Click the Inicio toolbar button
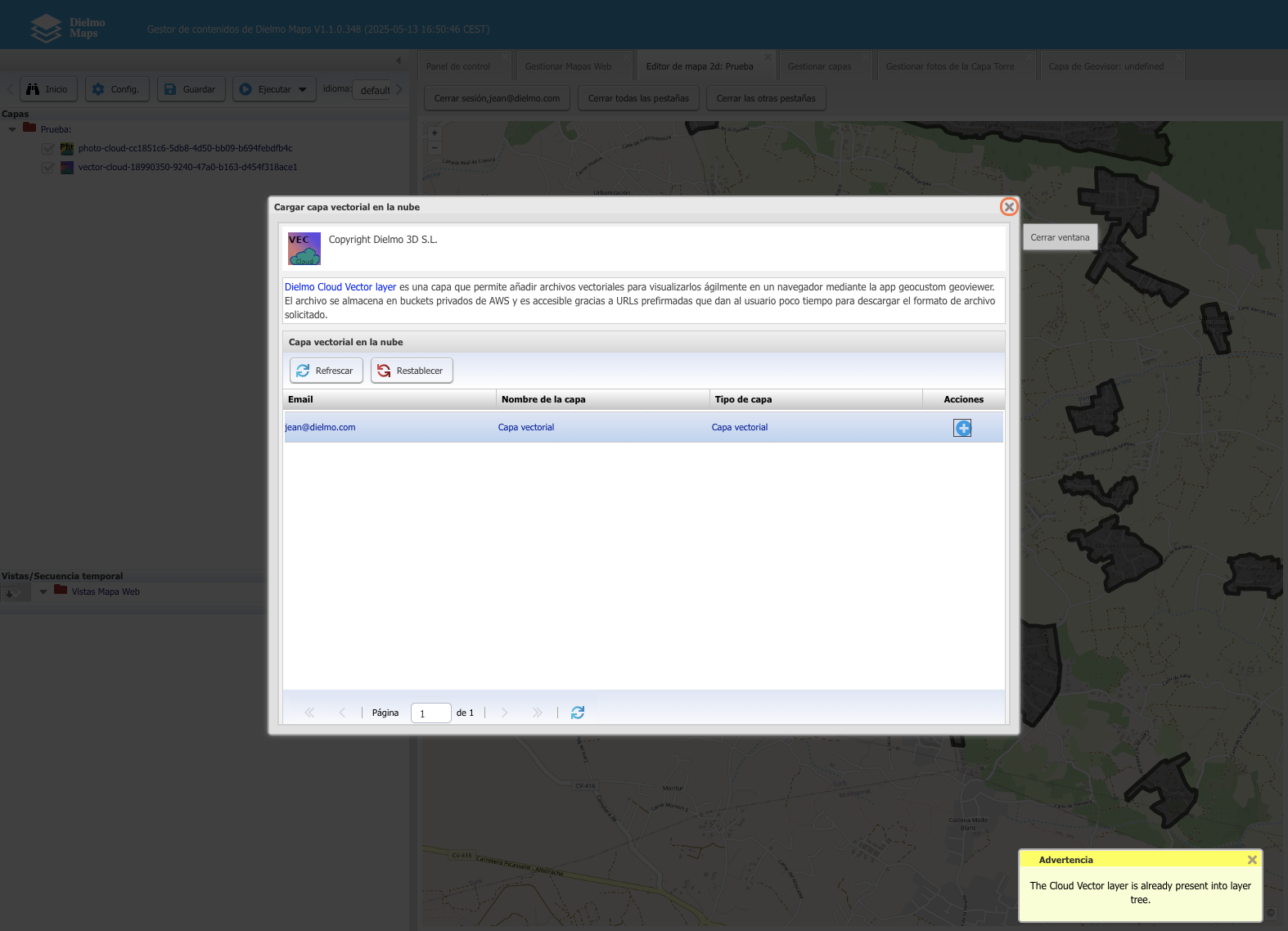This screenshot has height=931, width=1288. pos(47,89)
